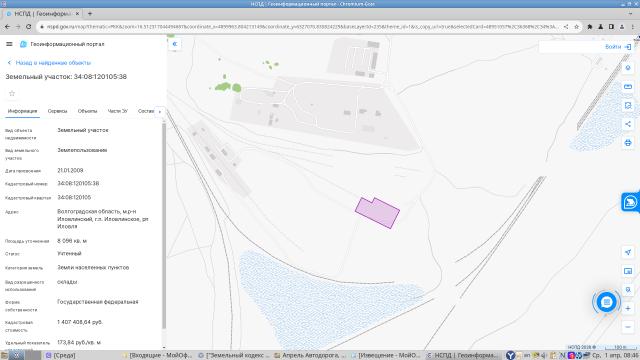Open the browser profile icon
The width and height of the screenshot is (640, 360).
[x=622, y=27]
